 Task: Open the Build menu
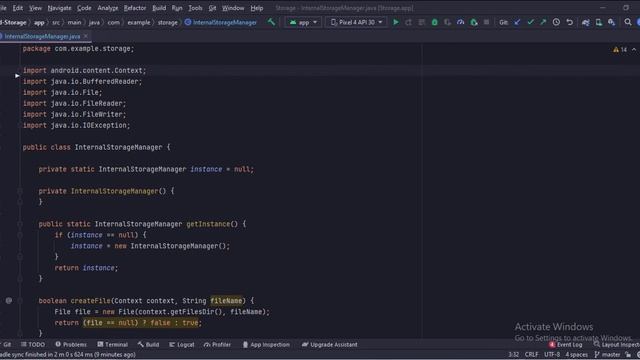tap(159, 8)
